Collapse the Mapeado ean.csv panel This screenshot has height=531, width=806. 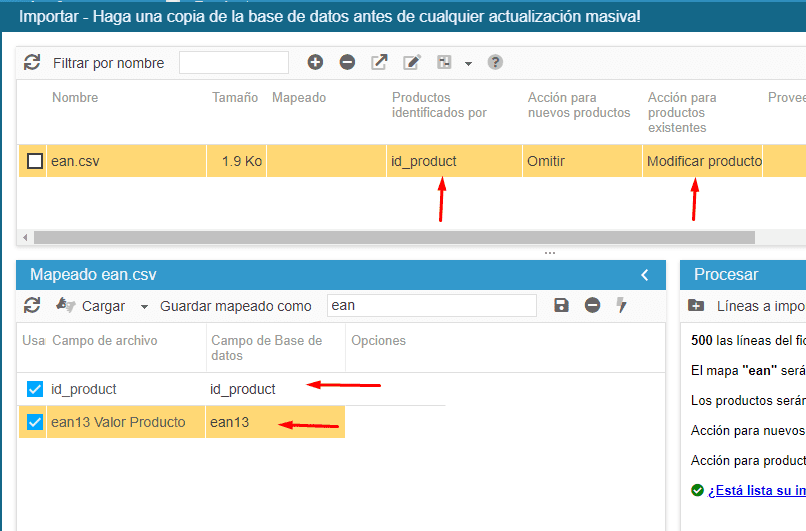pos(645,275)
